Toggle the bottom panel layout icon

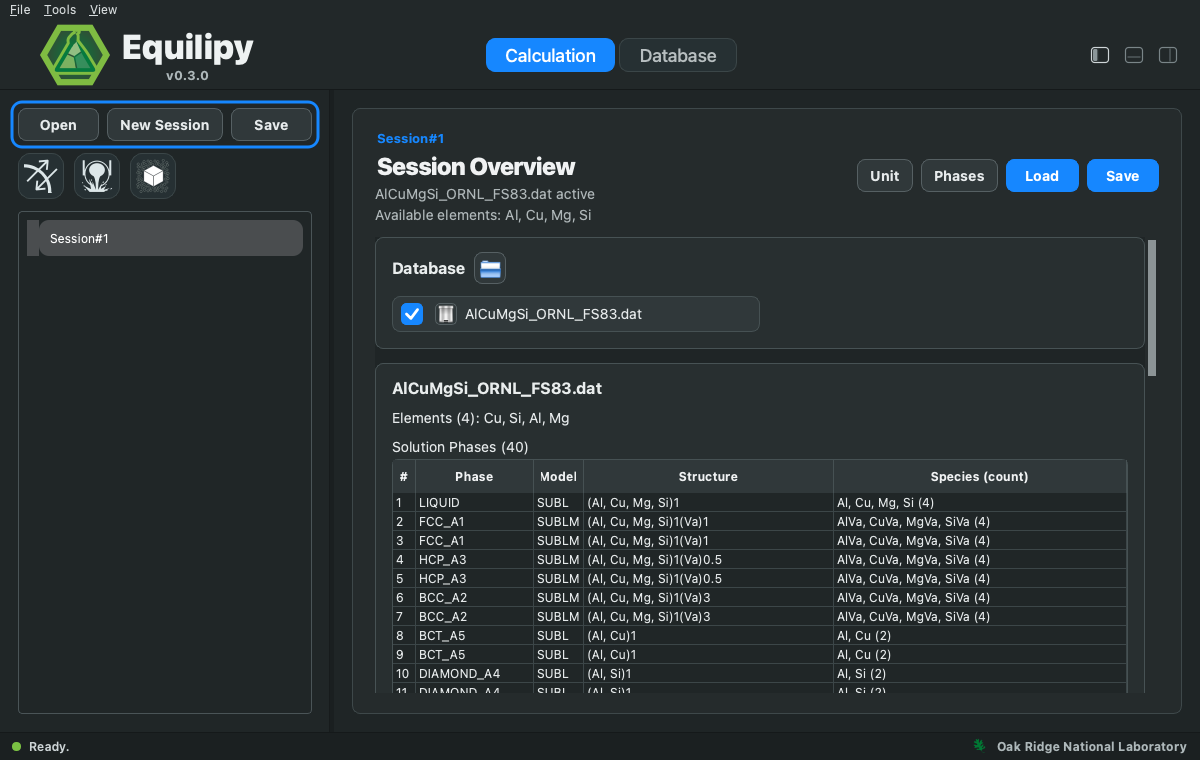[1134, 55]
